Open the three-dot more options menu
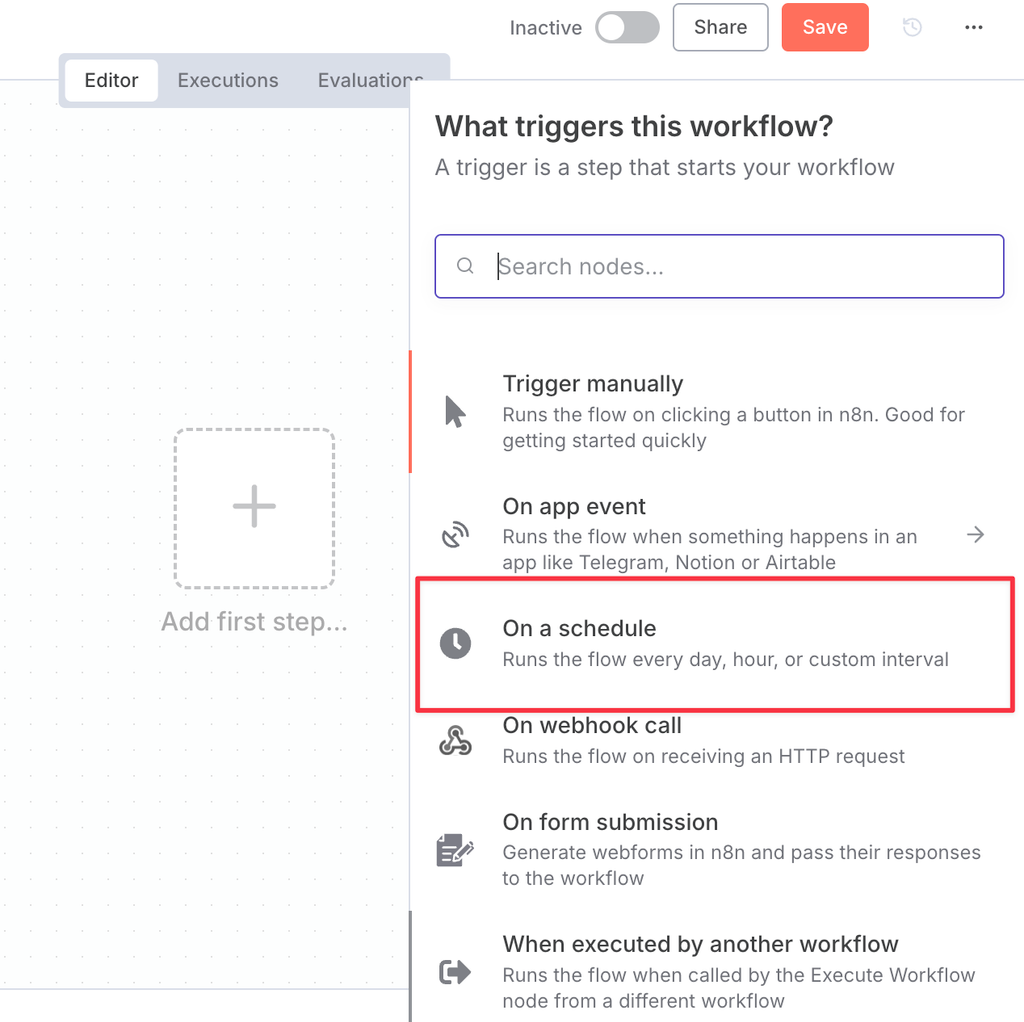Image resolution: width=1024 pixels, height=1022 pixels. click(974, 27)
